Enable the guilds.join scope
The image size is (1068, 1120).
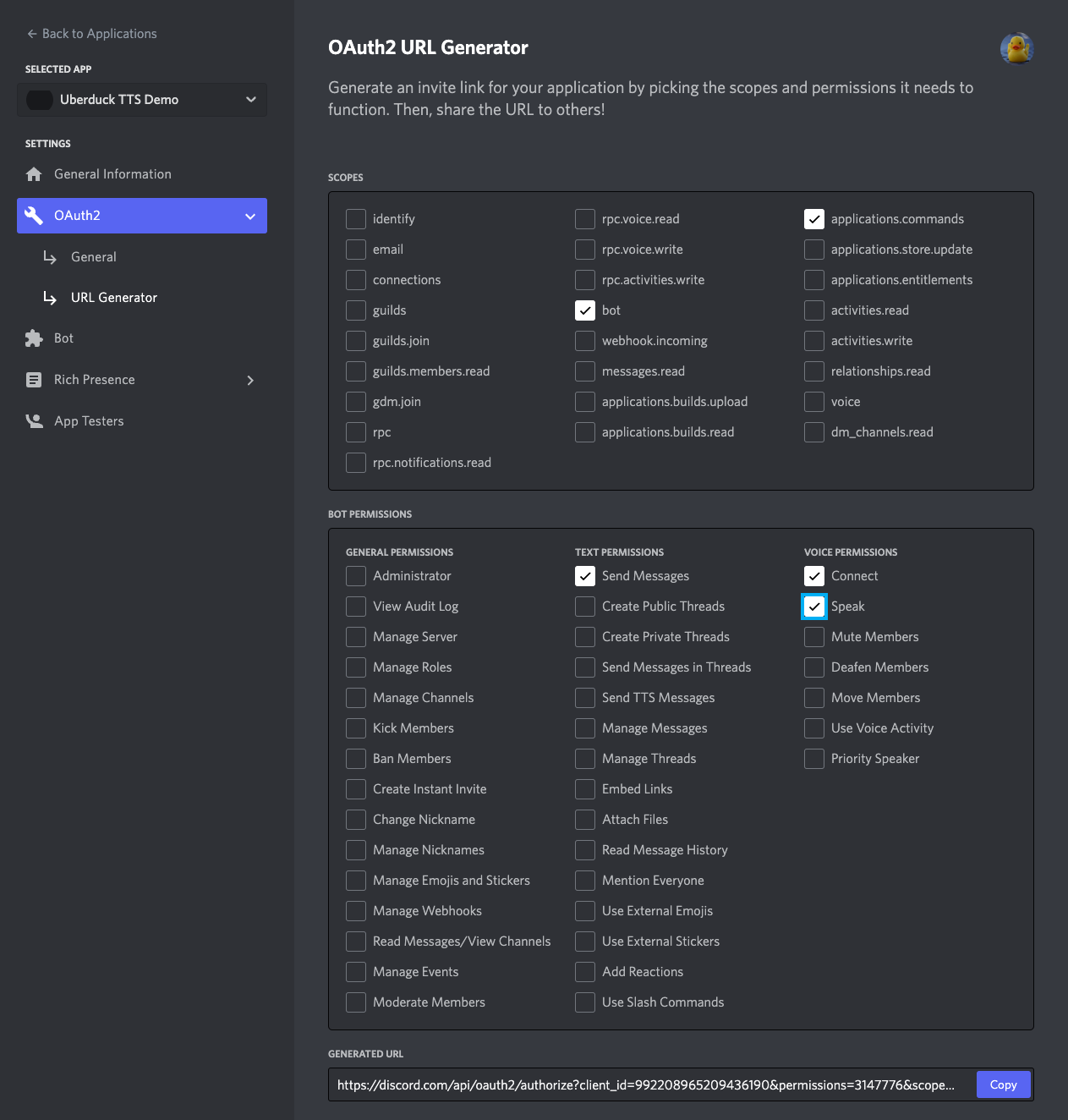coord(356,341)
